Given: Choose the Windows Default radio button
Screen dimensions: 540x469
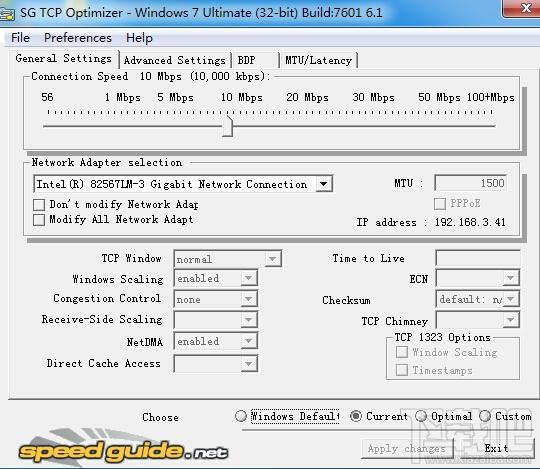Looking at the screenshot, I should point(241,416).
